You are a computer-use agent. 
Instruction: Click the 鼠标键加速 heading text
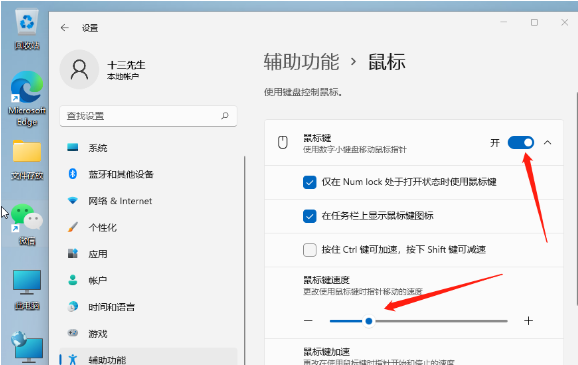click(x=327, y=351)
